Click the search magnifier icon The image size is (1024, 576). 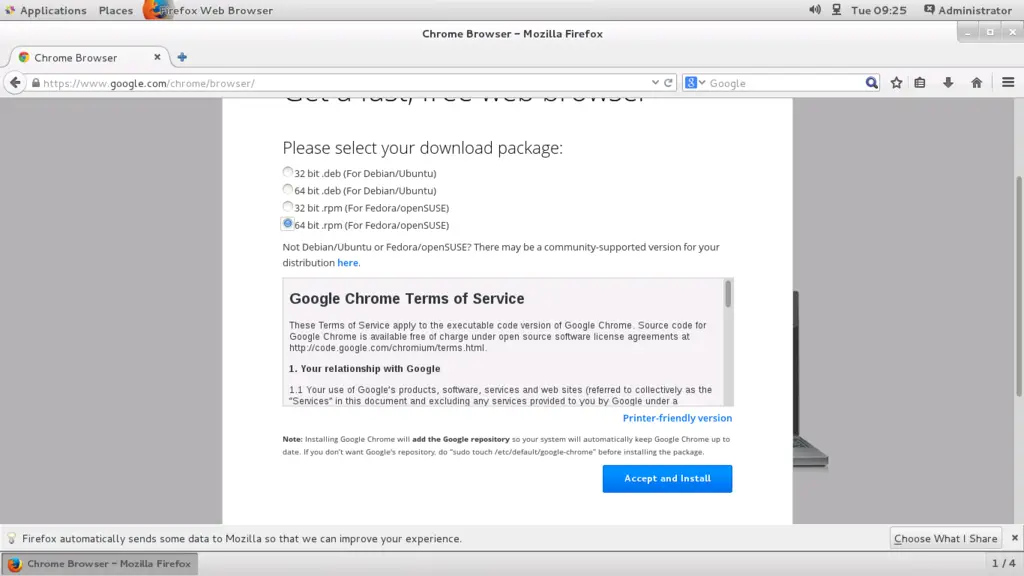pos(871,83)
